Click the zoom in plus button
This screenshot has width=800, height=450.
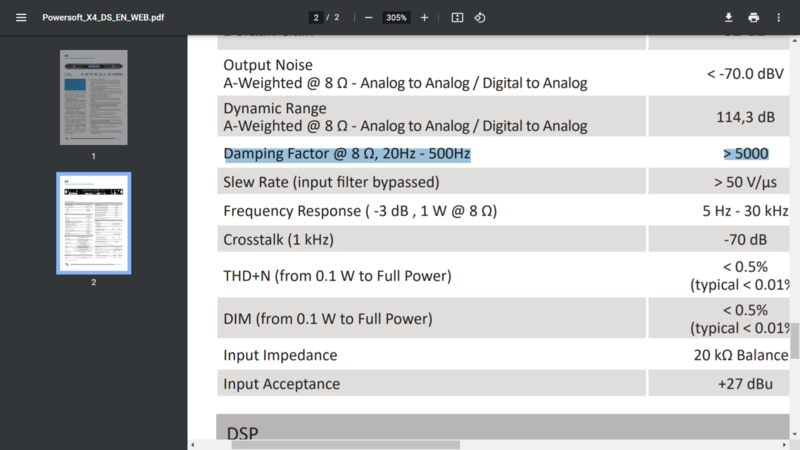[x=424, y=18]
